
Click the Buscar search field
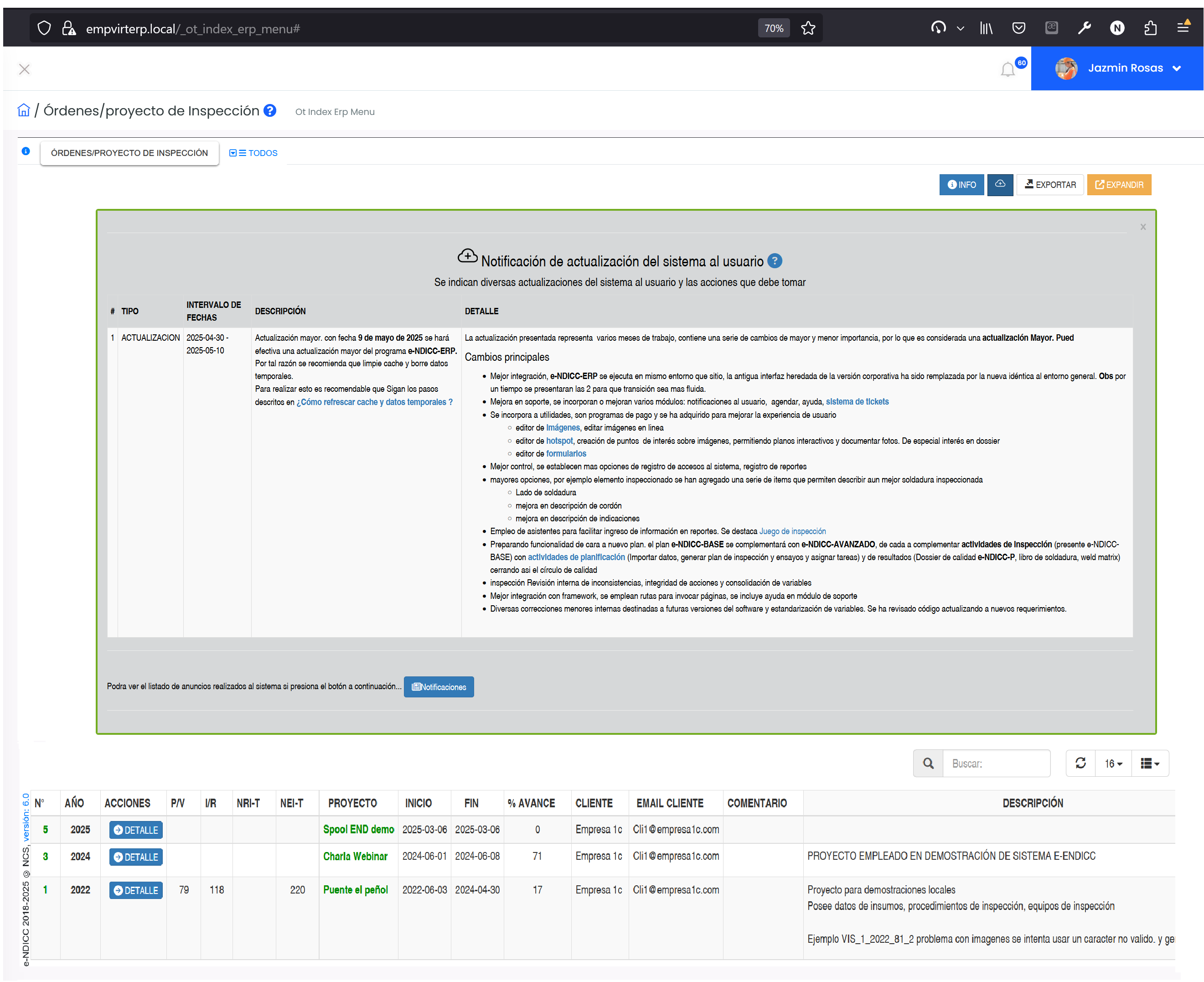click(x=996, y=763)
